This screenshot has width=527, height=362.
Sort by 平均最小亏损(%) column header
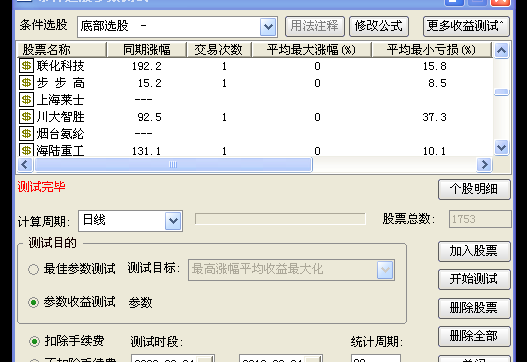(x=432, y=50)
